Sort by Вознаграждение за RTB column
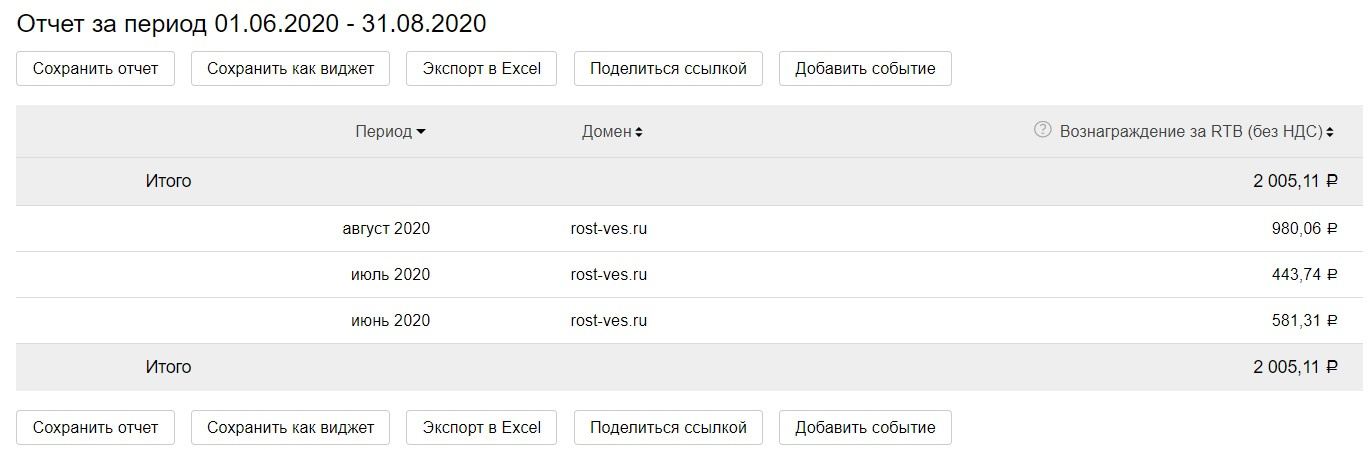 [1196, 132]
